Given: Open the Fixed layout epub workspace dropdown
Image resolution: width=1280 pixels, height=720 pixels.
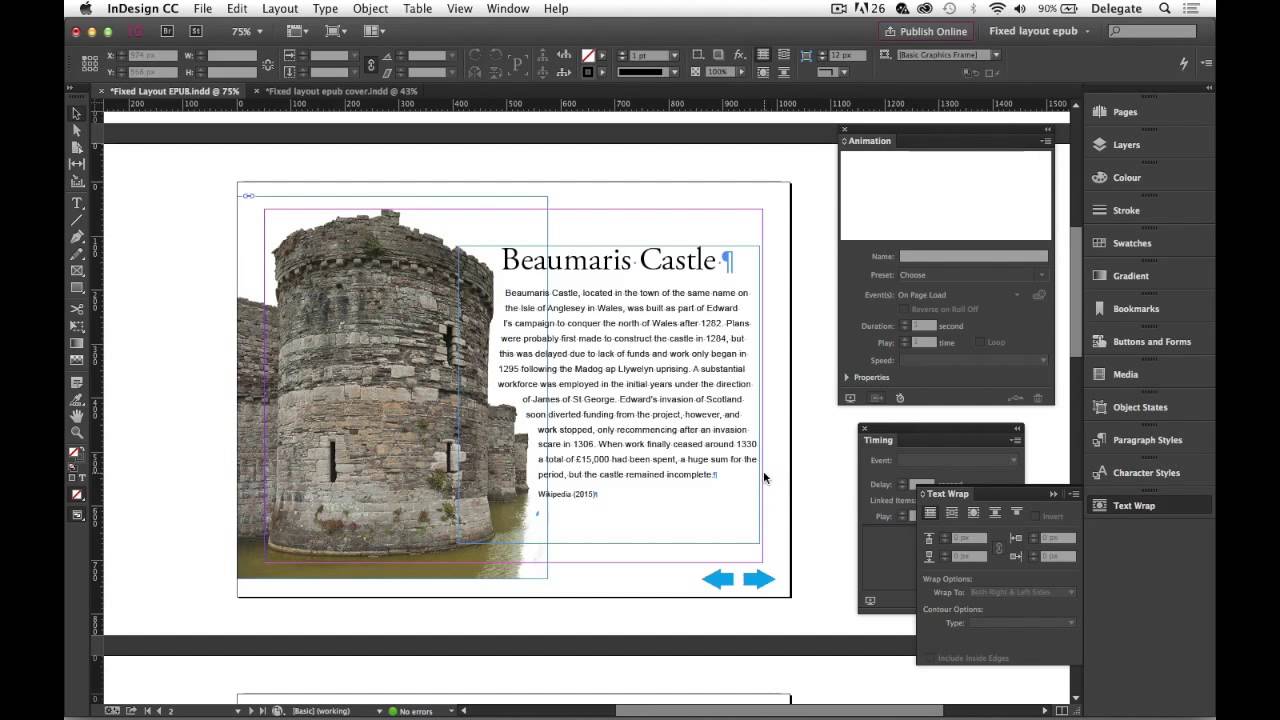Looking at the screenshot, I should [x=1038, y=31].
